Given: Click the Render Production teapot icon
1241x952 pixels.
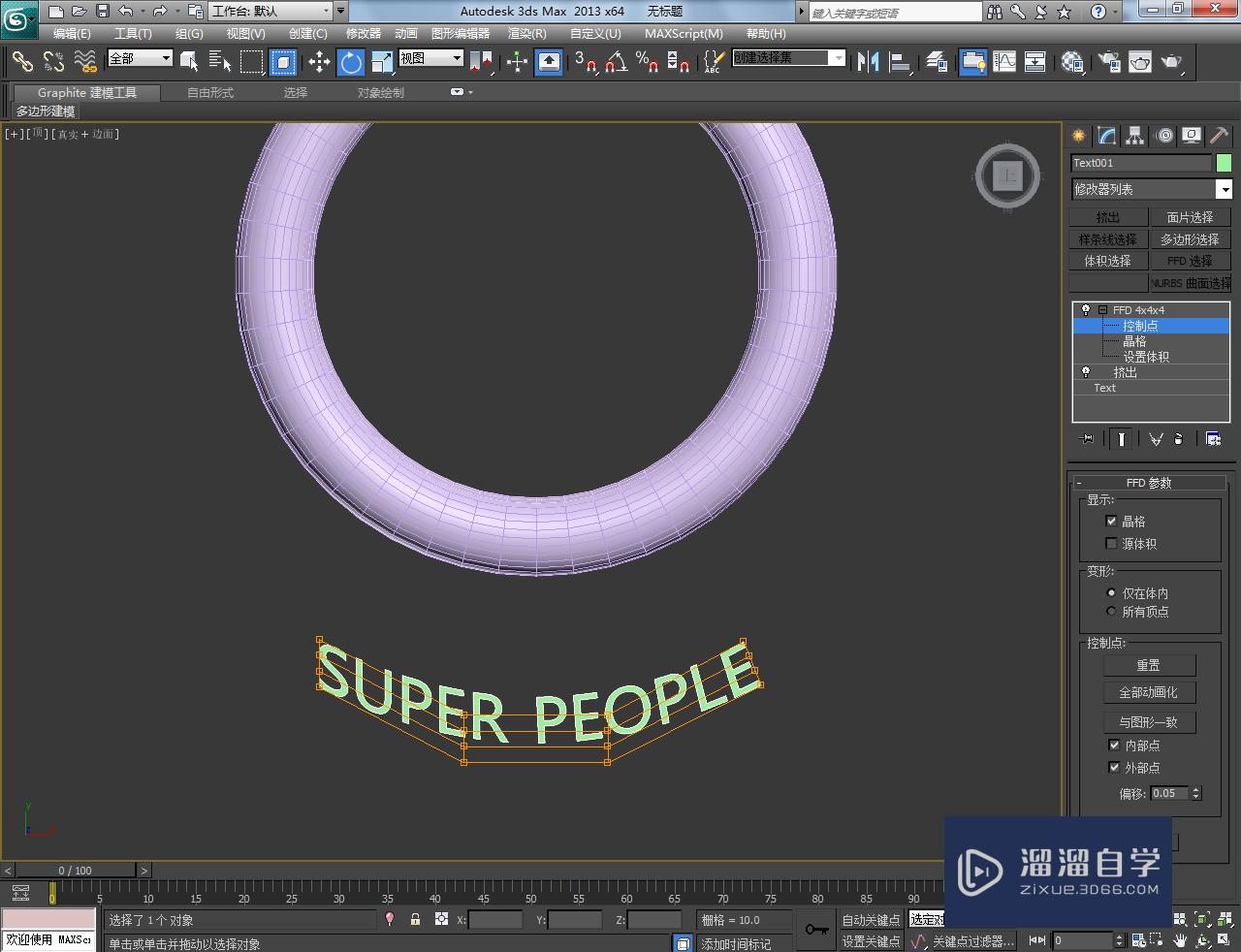Looking at the screenshot, I should point(1172,62).
